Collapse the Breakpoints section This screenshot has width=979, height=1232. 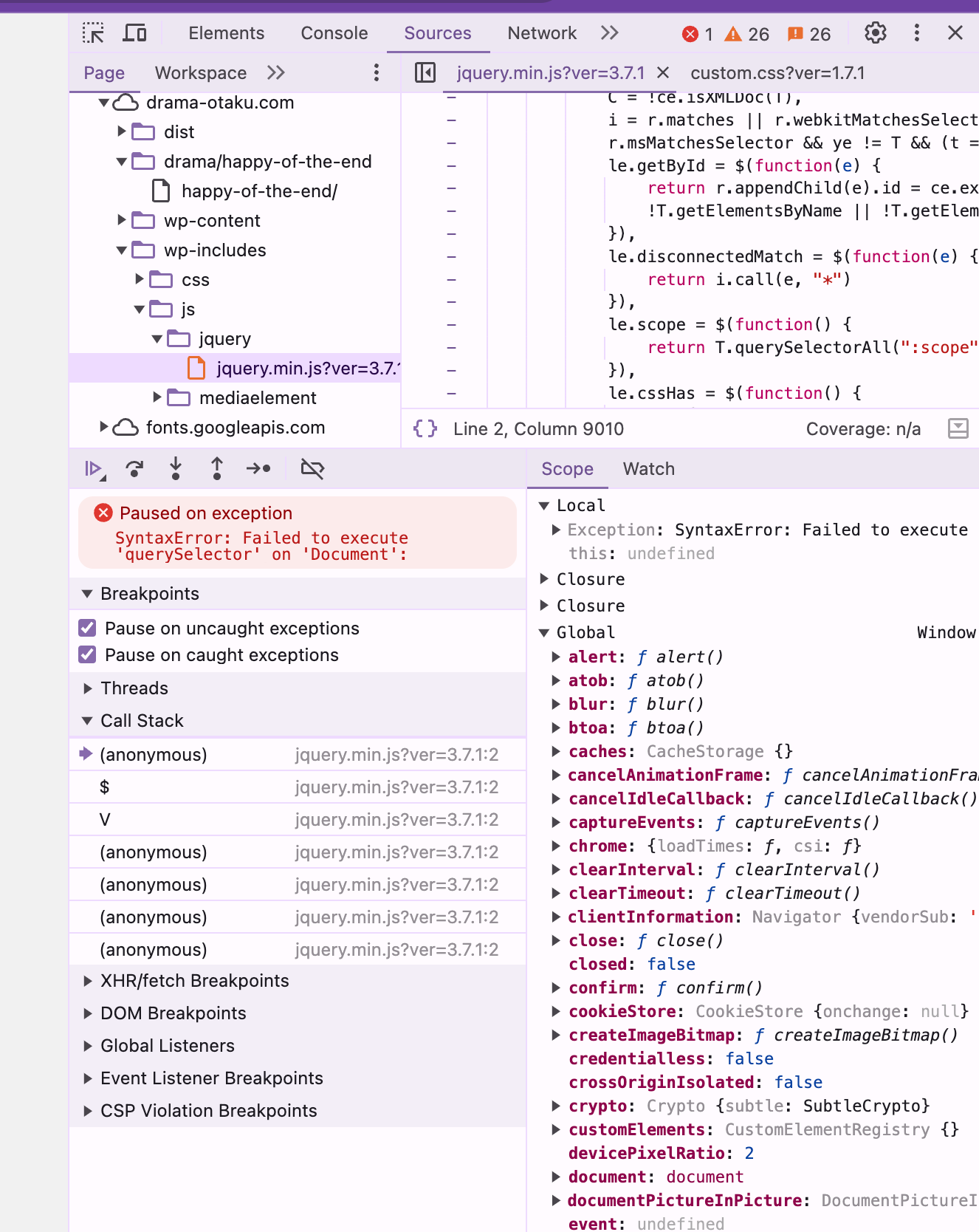point(87,594)
